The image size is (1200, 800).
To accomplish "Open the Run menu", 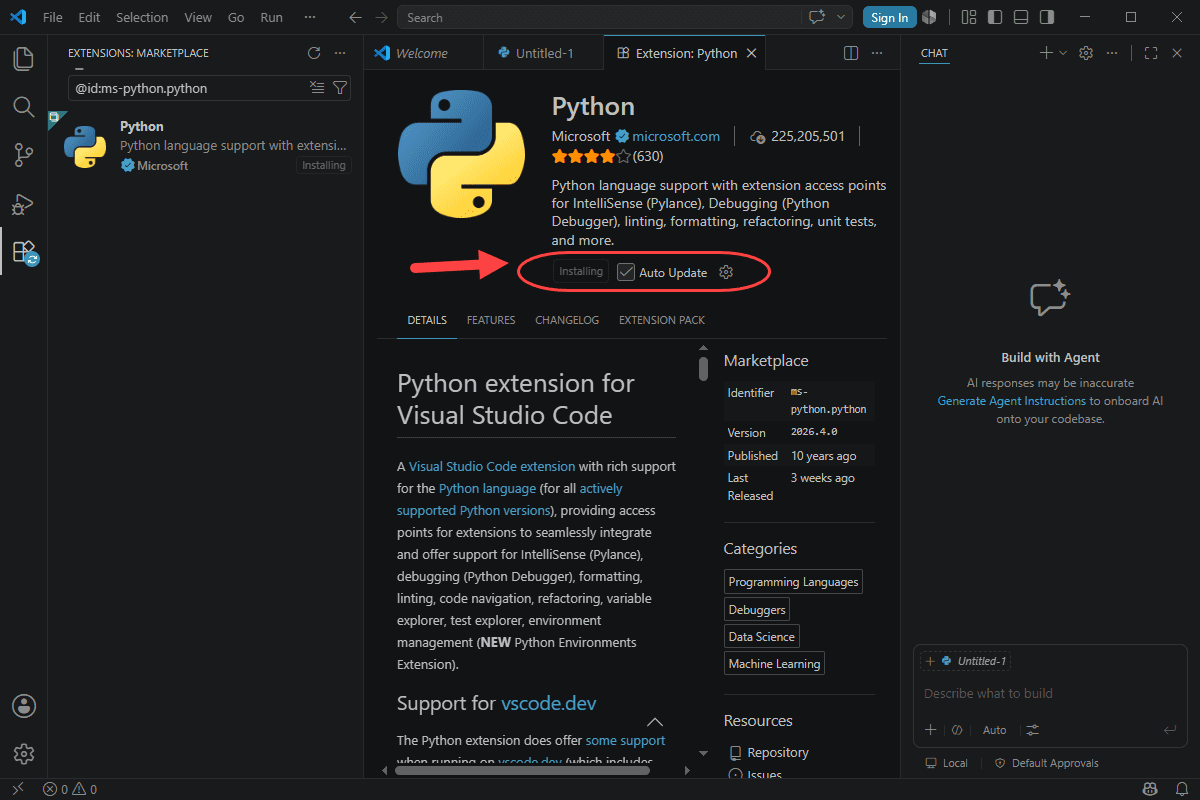I will tap(271, 17).
